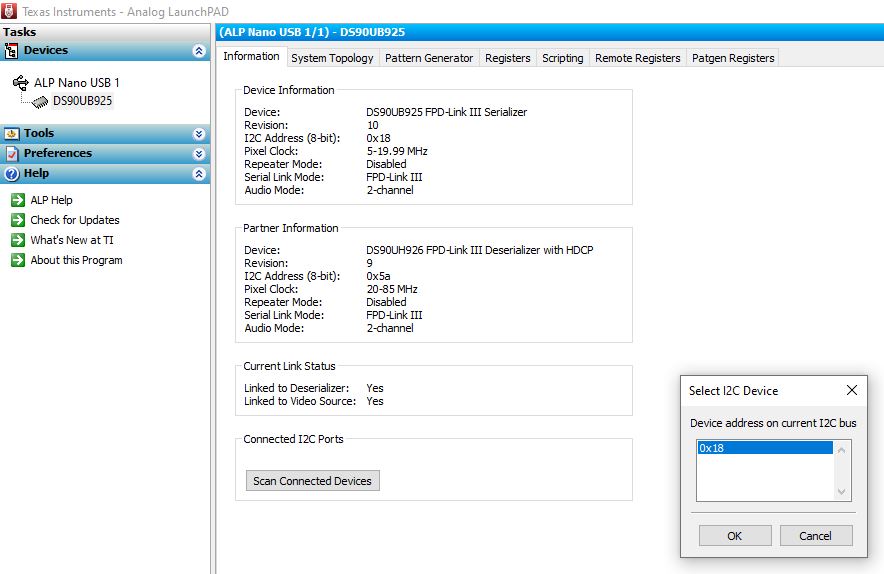Image resolution: width=884 pixels, height=574 pixels.
Task: Confirm with OK in Select I2C Device dialog
Action: tap(735, 536)
